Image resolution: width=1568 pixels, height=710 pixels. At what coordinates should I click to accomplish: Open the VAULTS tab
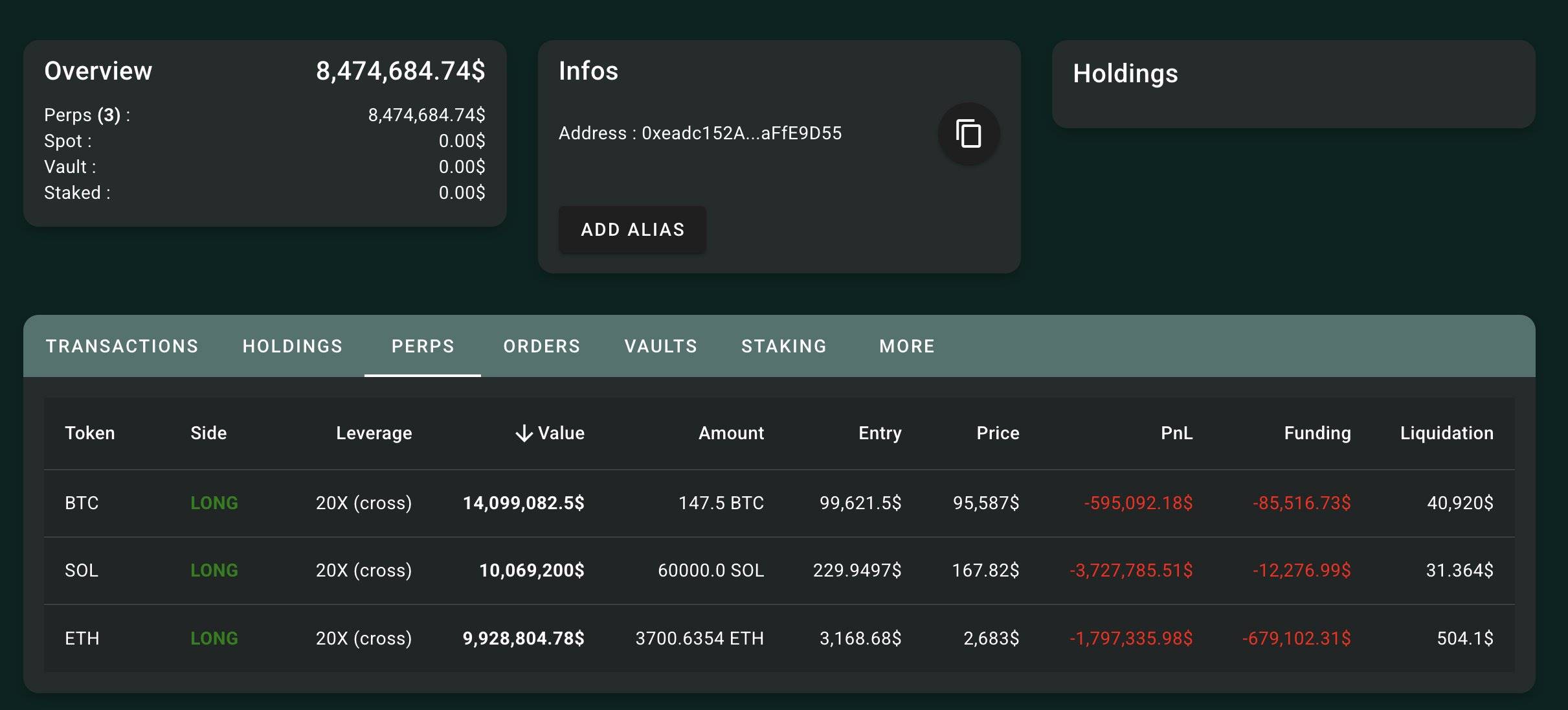(660, 346)
